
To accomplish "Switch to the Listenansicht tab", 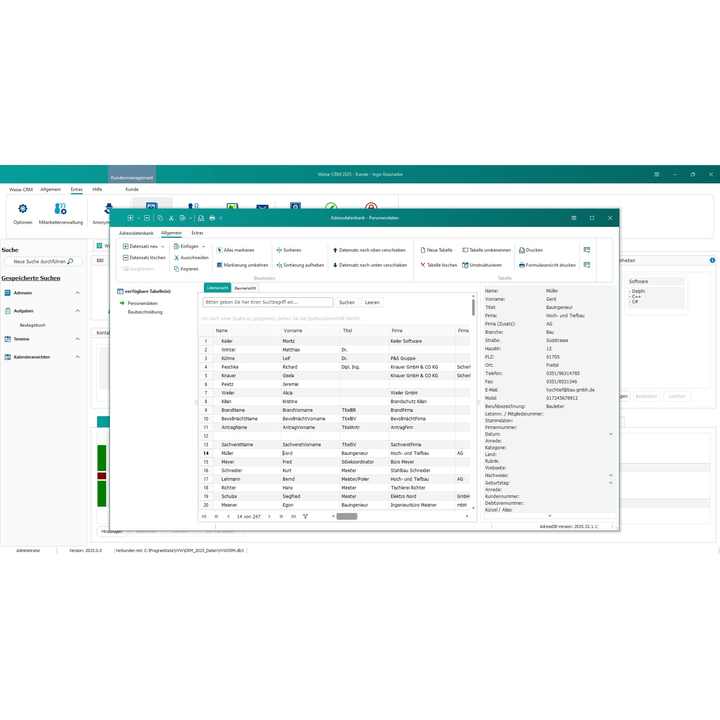I will (x=217, y=288).
